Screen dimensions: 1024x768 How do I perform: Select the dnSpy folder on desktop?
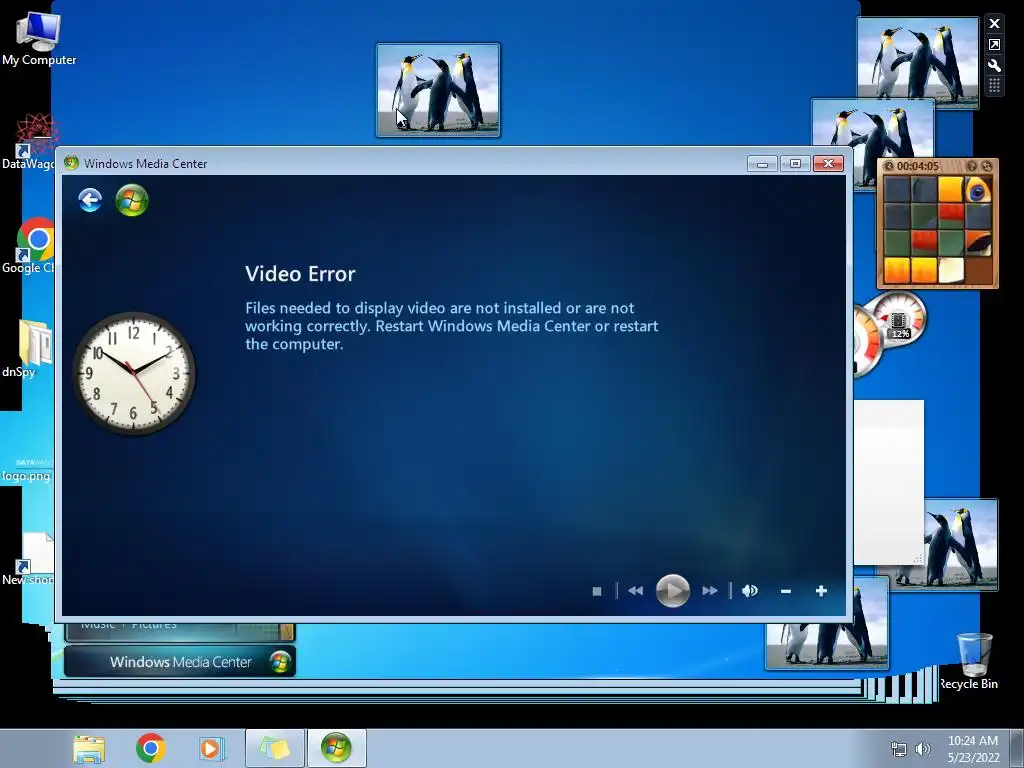(x=27, y=349)
